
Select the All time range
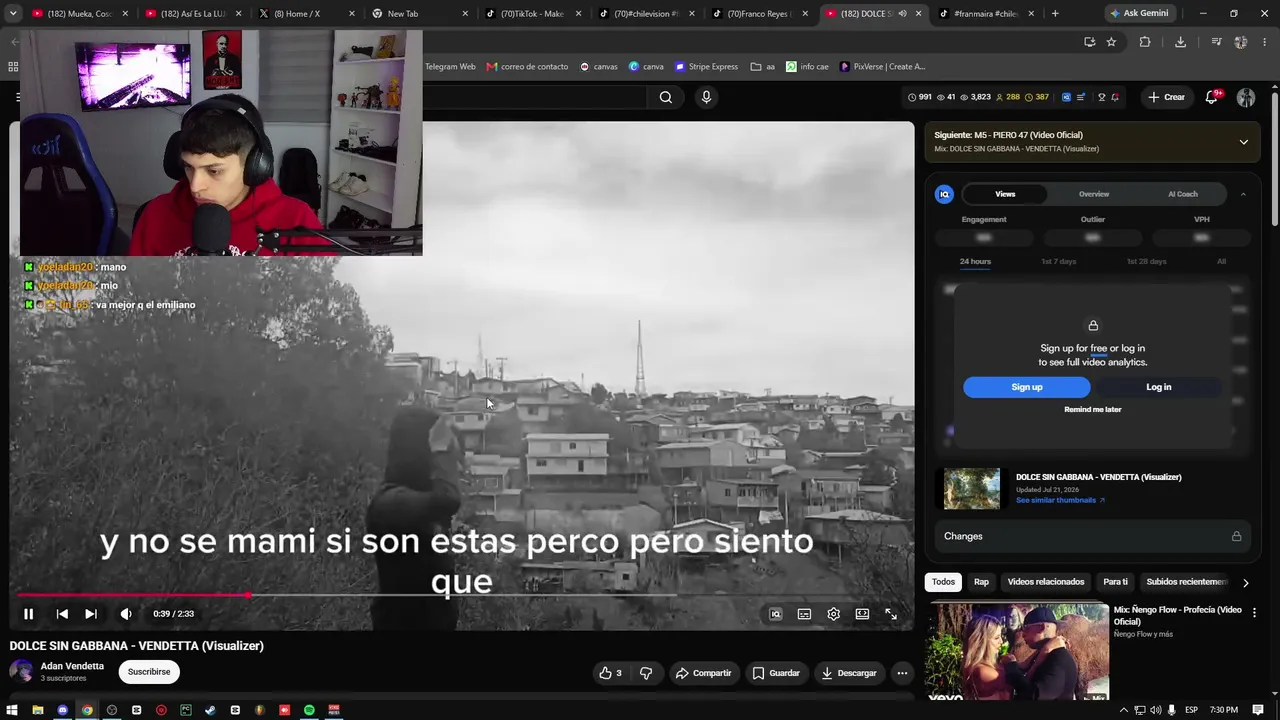click(1221, 262)
